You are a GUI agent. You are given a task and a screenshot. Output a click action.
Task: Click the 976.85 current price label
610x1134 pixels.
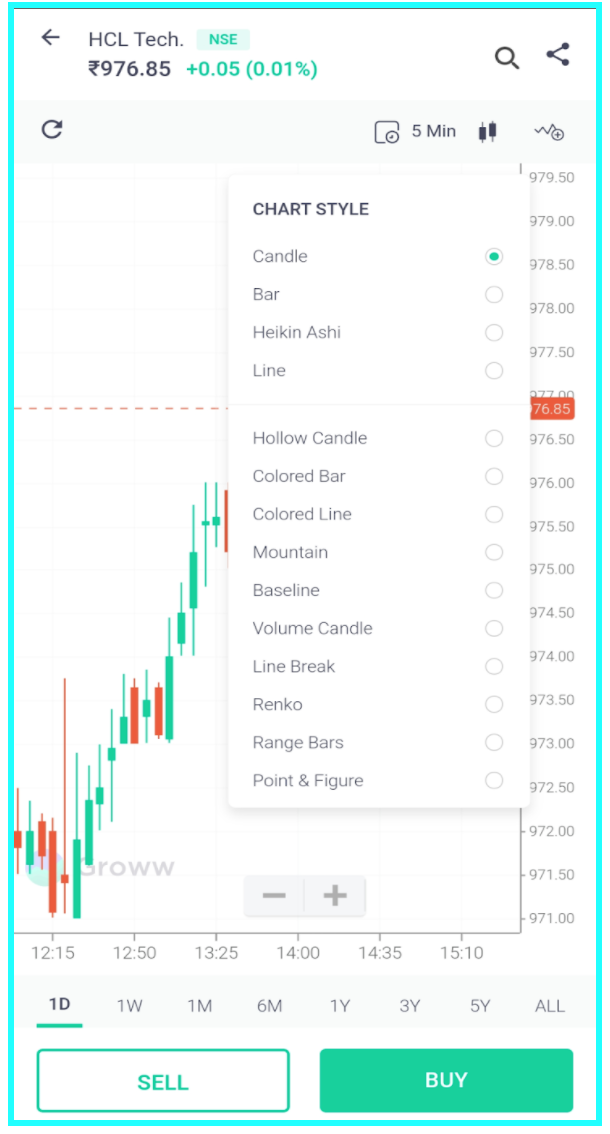coord(550,409)
